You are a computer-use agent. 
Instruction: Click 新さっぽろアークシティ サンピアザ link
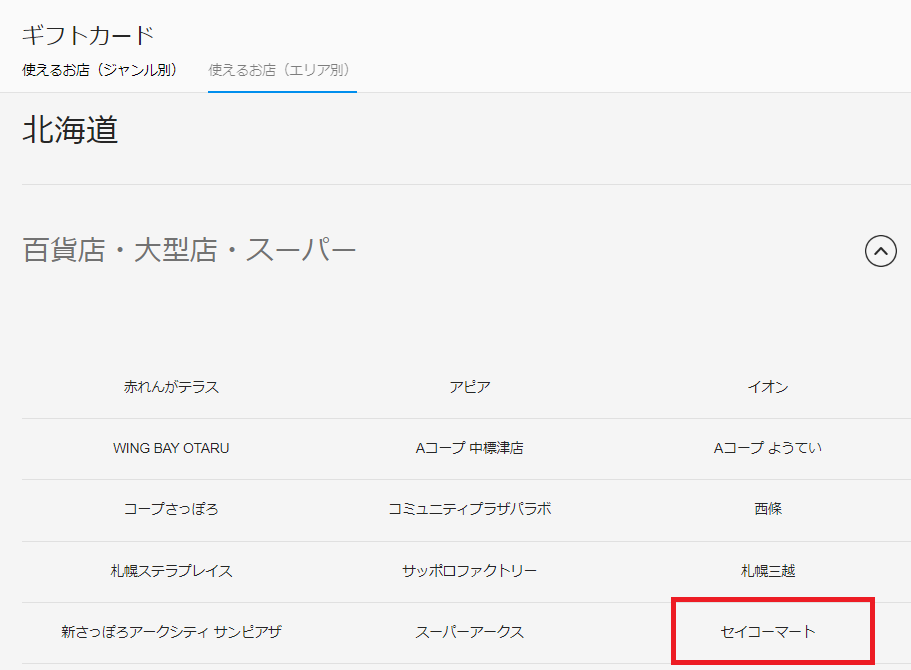(x=171, y=632)
